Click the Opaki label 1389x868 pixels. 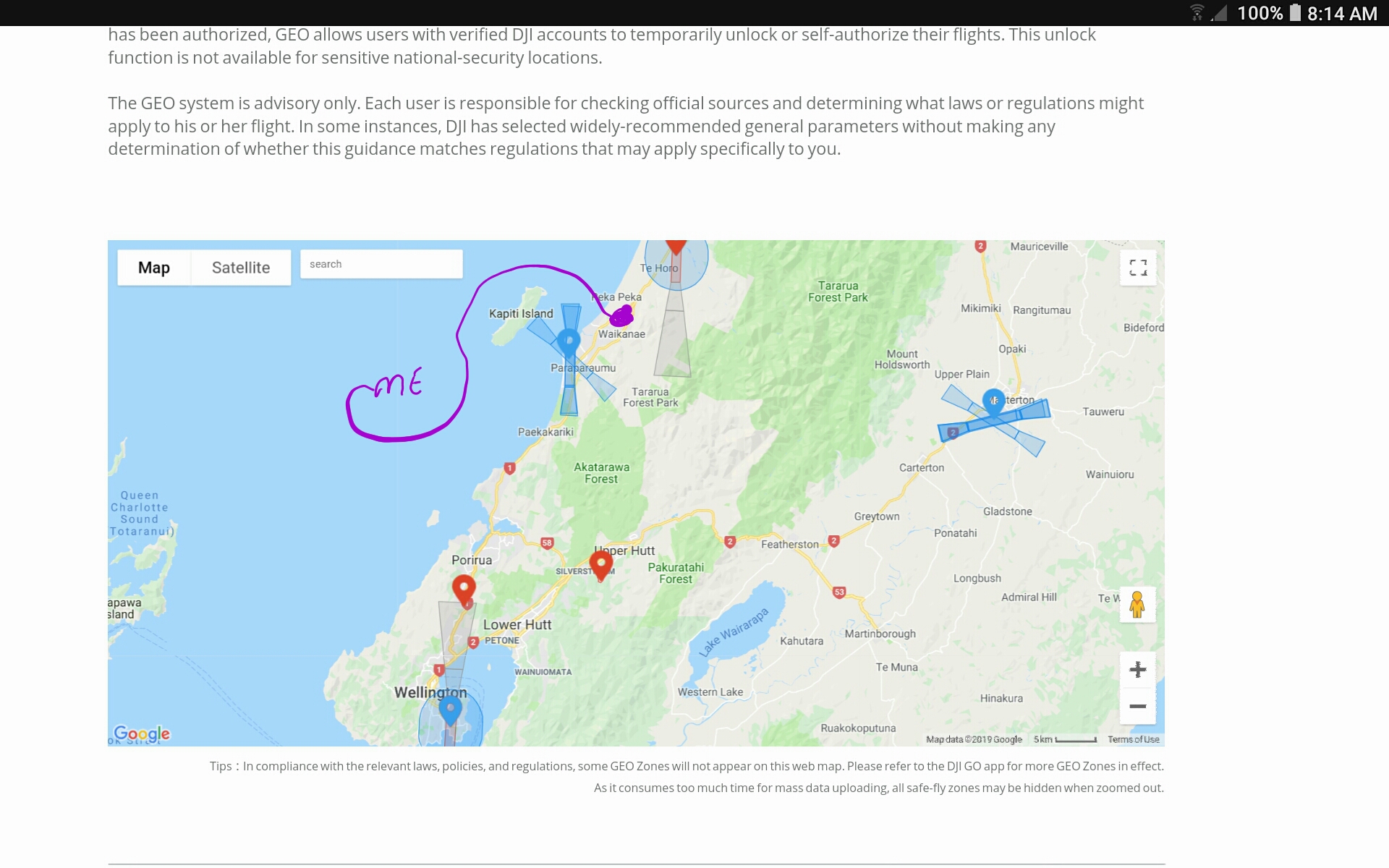point(1012,349)
